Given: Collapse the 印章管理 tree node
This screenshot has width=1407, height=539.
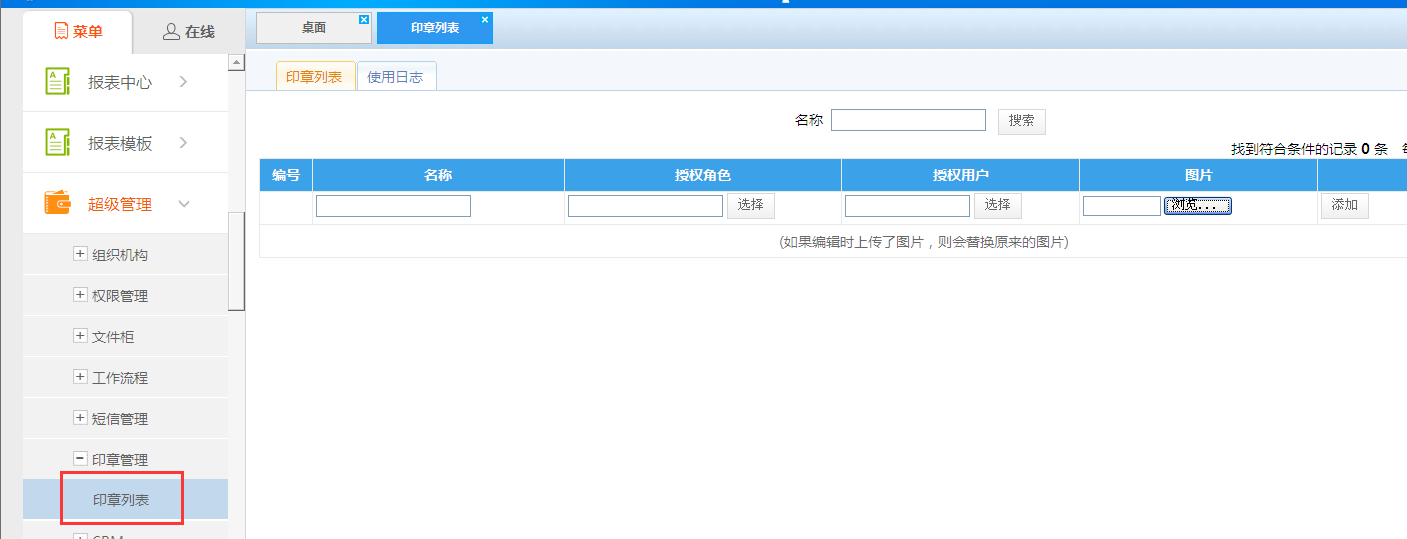Looking at the screenshot, I should (x=80, y=459).
